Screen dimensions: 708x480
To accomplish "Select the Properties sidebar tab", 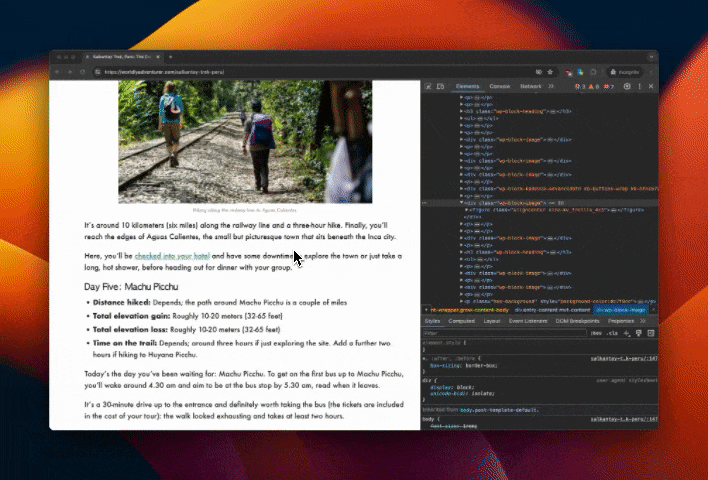I will (x=621, y=321).
